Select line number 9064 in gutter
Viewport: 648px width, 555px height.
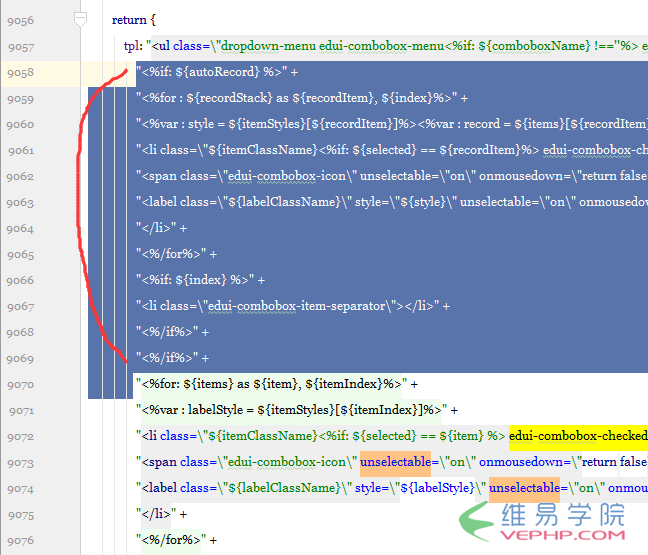coord(21,229)
